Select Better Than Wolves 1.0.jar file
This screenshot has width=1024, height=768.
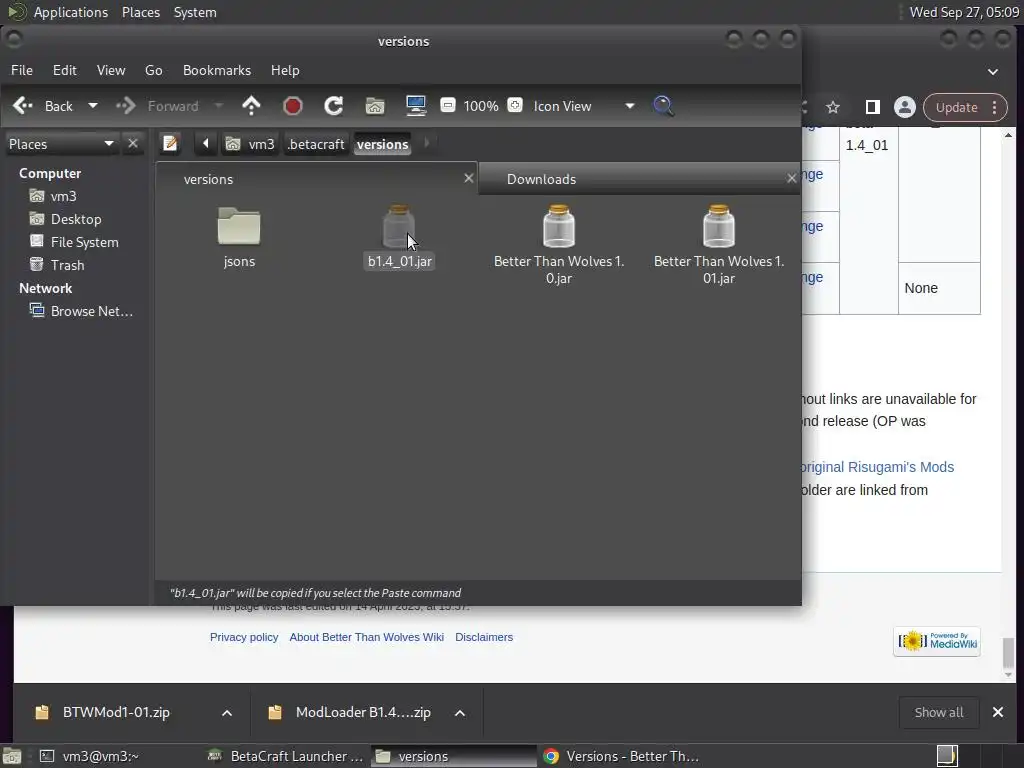tap(559, 245)
